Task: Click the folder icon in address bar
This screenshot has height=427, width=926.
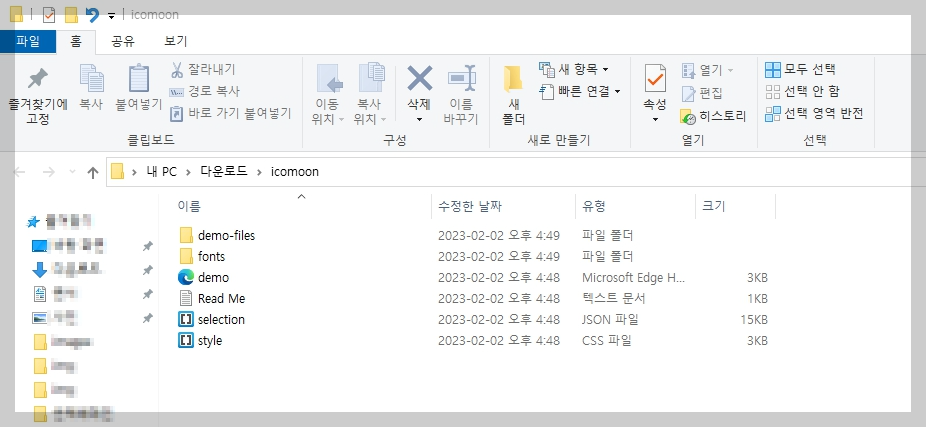Action: 118,172
